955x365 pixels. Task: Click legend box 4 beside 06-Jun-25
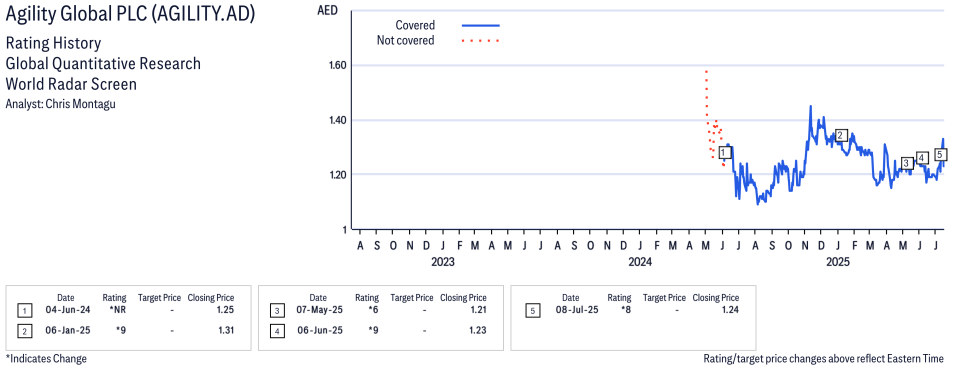277,330
